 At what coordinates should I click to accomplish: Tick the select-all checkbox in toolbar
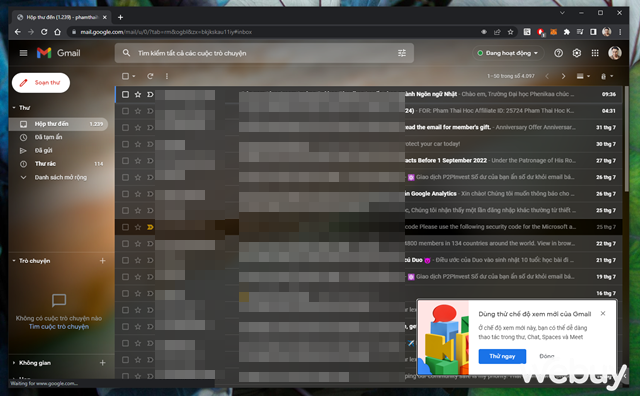tap(125, 76)
